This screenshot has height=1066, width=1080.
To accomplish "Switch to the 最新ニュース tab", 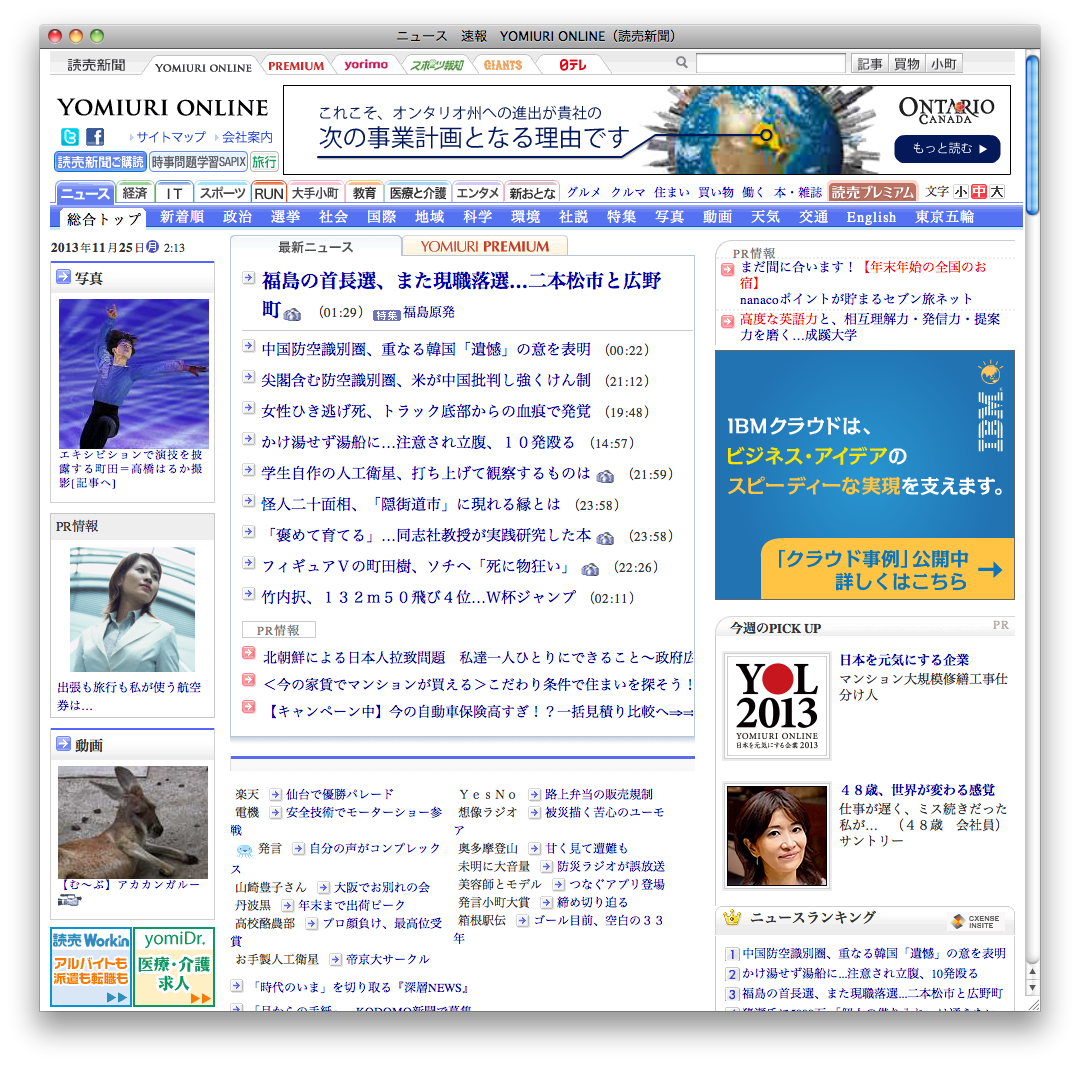I will click(315, 247).
